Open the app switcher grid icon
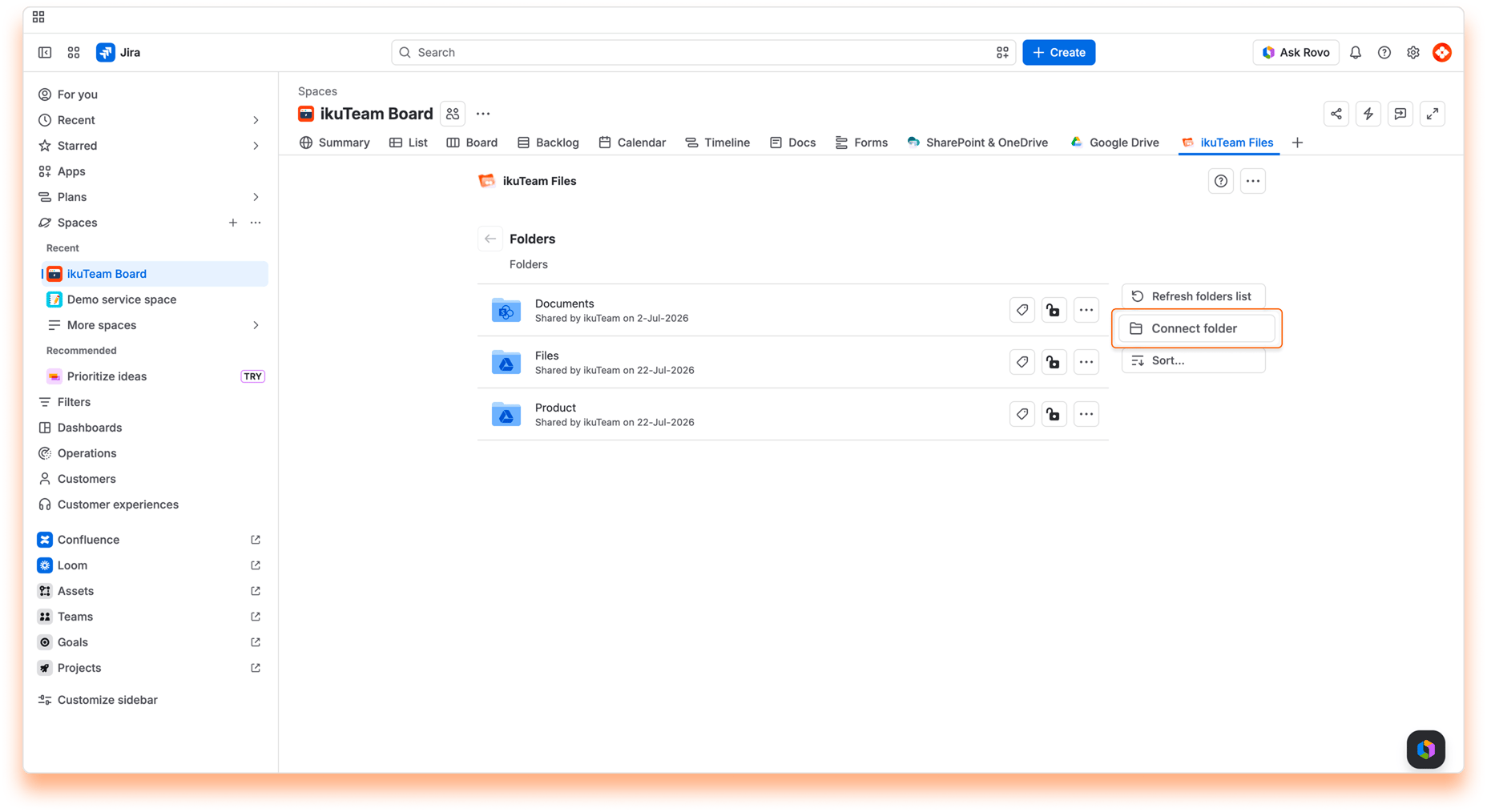This screenshot has height=812, width=1487. 74,53
